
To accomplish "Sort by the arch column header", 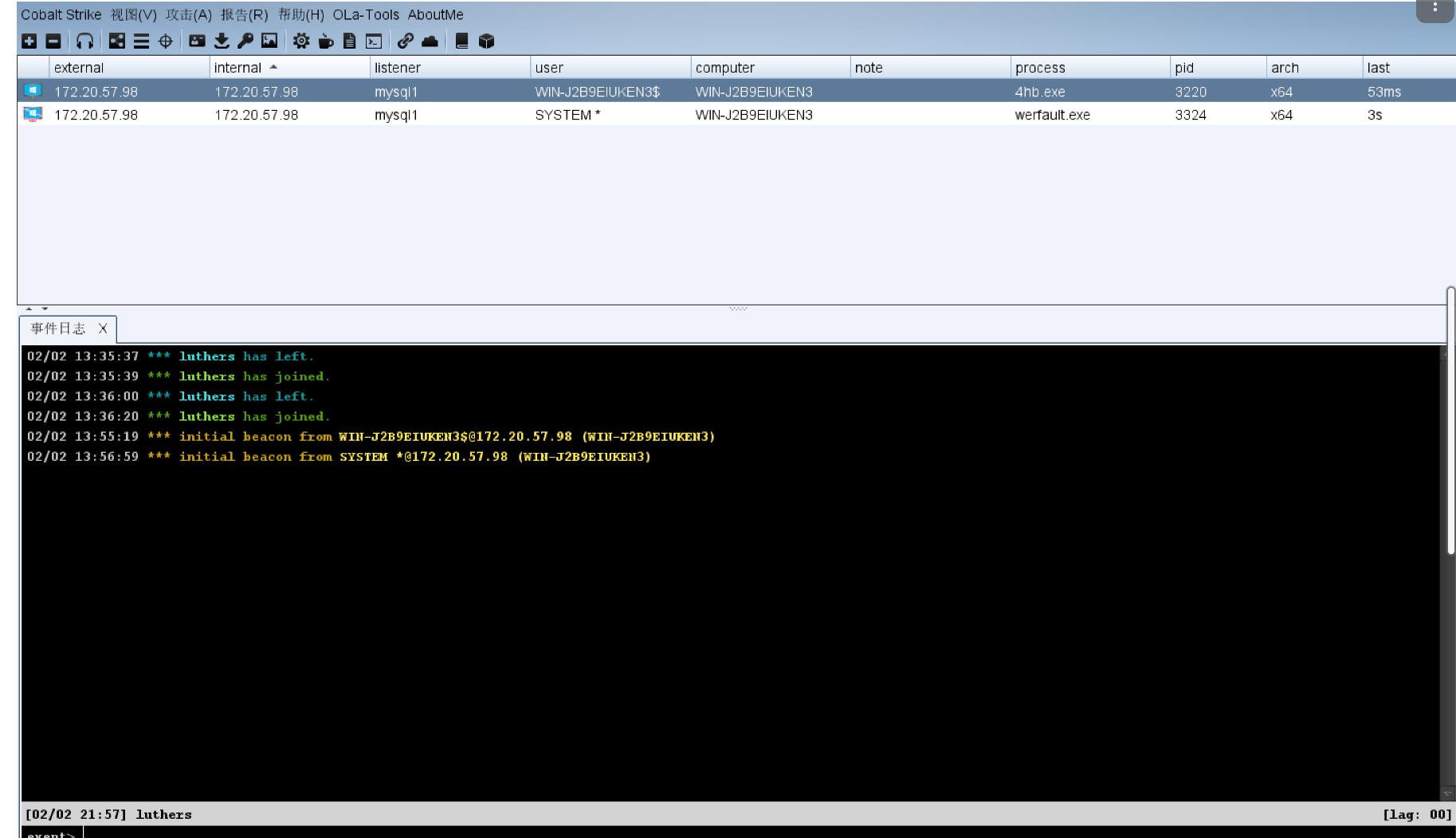I will [x=1314, y=68].
